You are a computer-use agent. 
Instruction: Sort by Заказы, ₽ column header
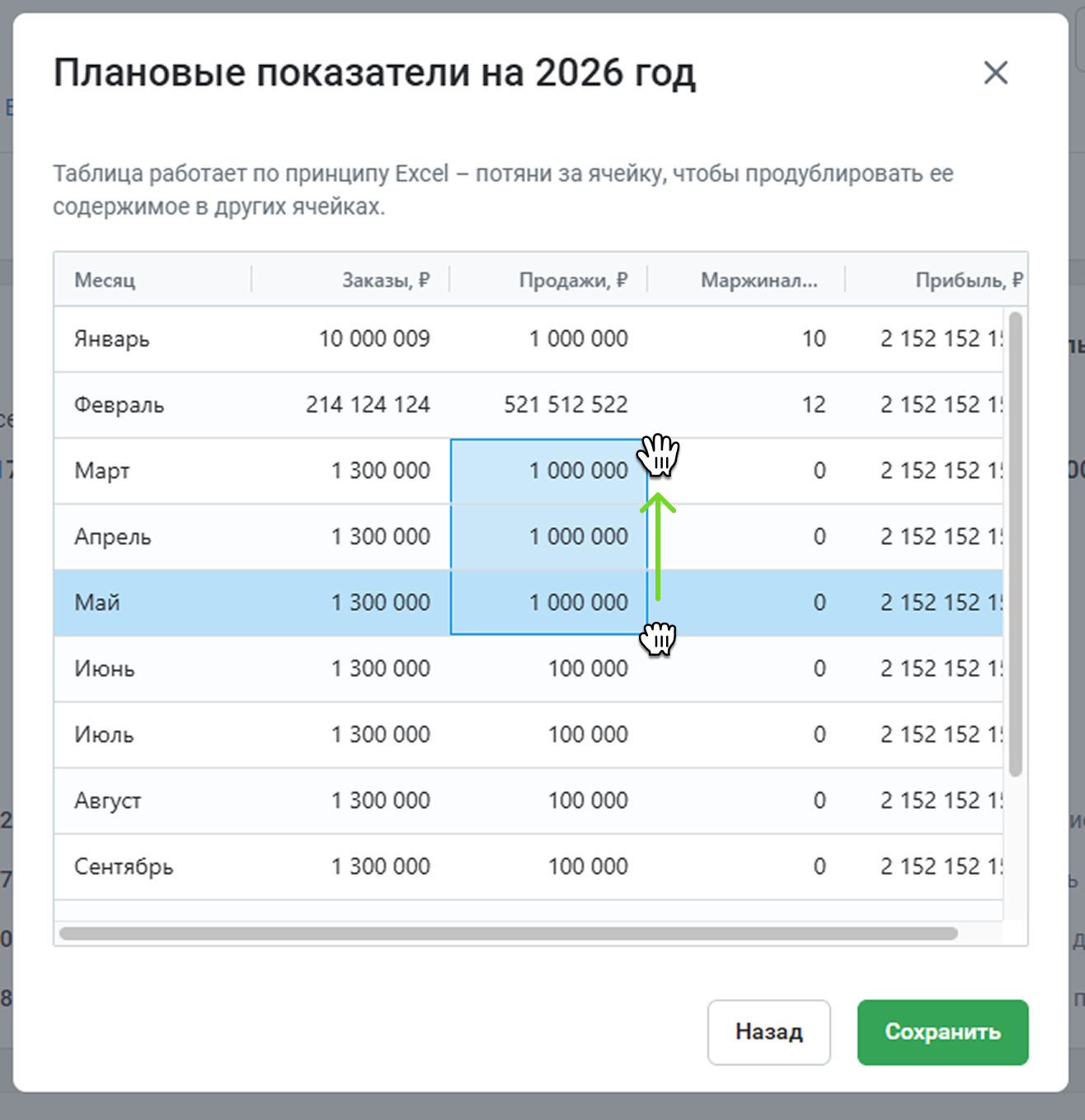(x=386, y=280)
